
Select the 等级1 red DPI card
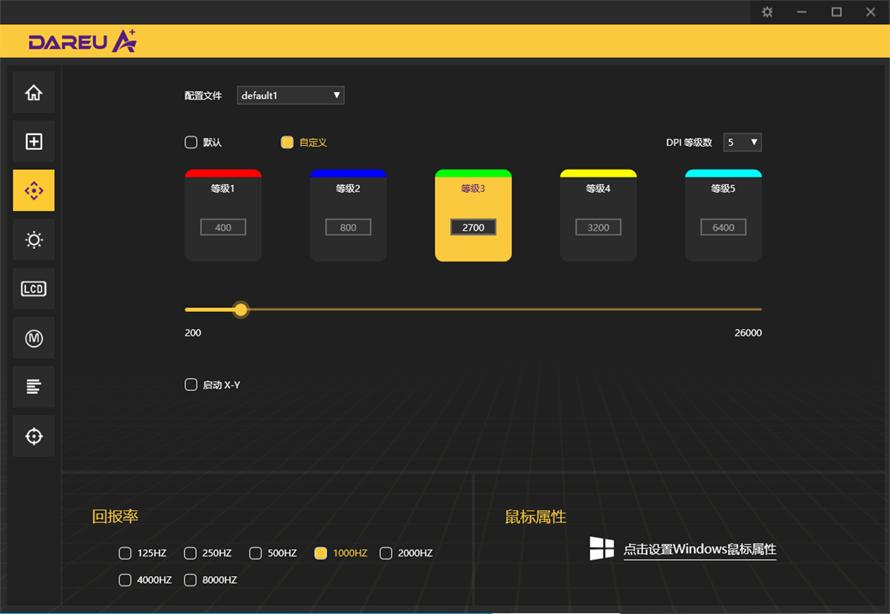[223, 216]
